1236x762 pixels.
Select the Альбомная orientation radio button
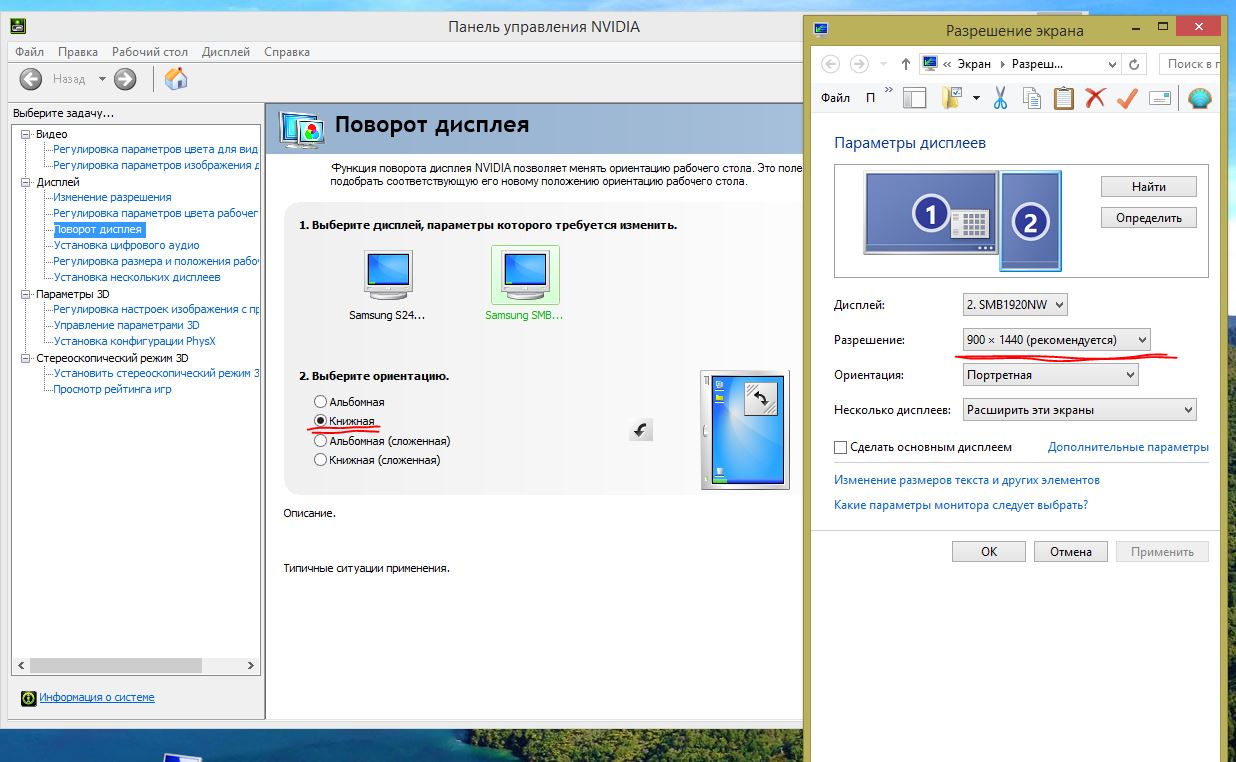[x=320, y=402]
